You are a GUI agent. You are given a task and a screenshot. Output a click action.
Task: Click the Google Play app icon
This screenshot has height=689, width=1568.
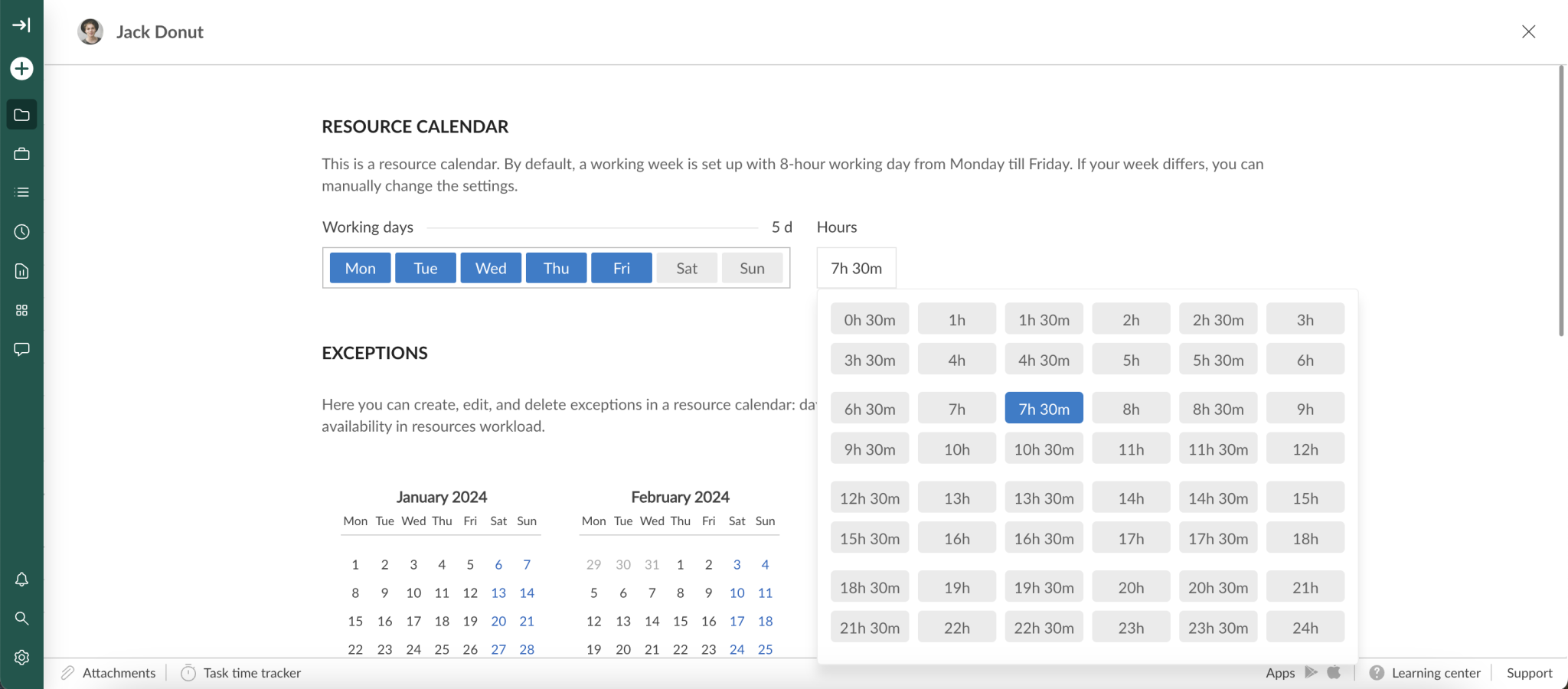1312,672
